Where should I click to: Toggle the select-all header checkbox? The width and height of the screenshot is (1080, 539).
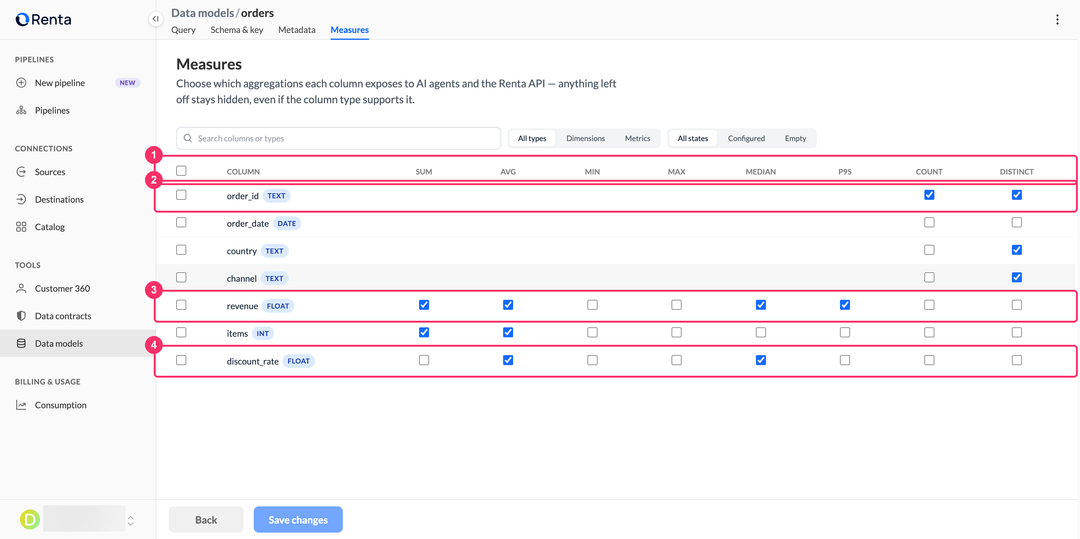click(x=181, y=171)
